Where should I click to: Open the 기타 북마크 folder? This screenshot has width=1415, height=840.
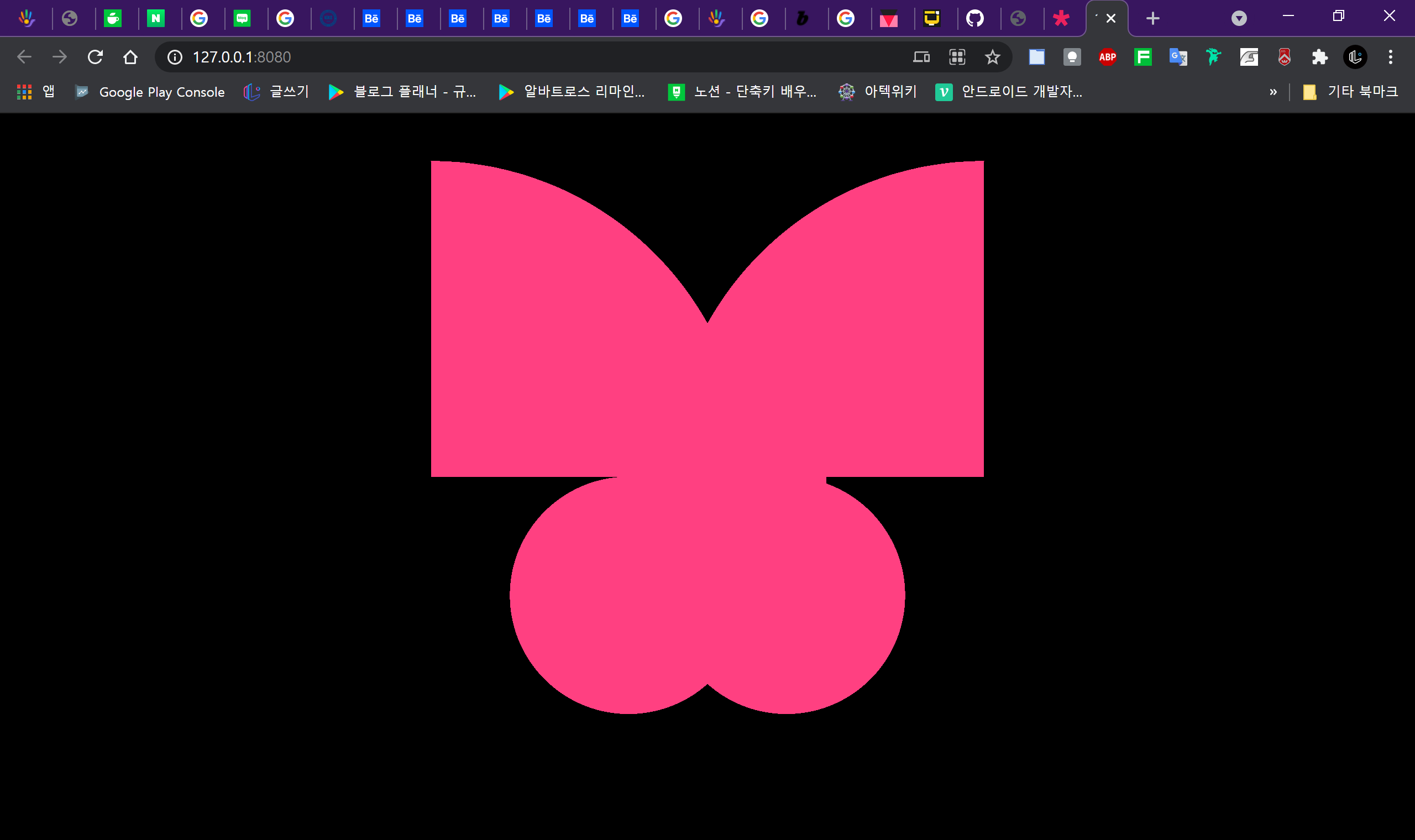[x=1350, y=92]
